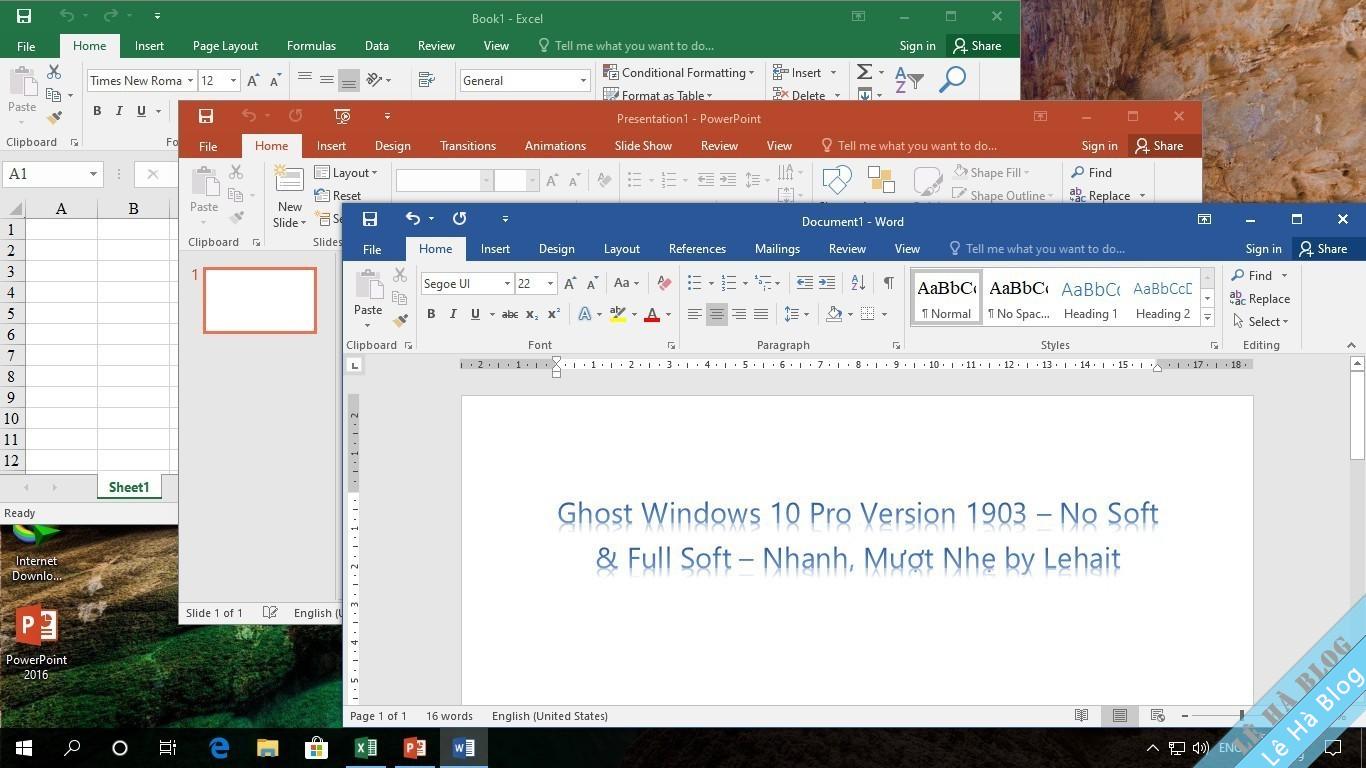Click Format Painter in Word ribbon

pos(400,321)
